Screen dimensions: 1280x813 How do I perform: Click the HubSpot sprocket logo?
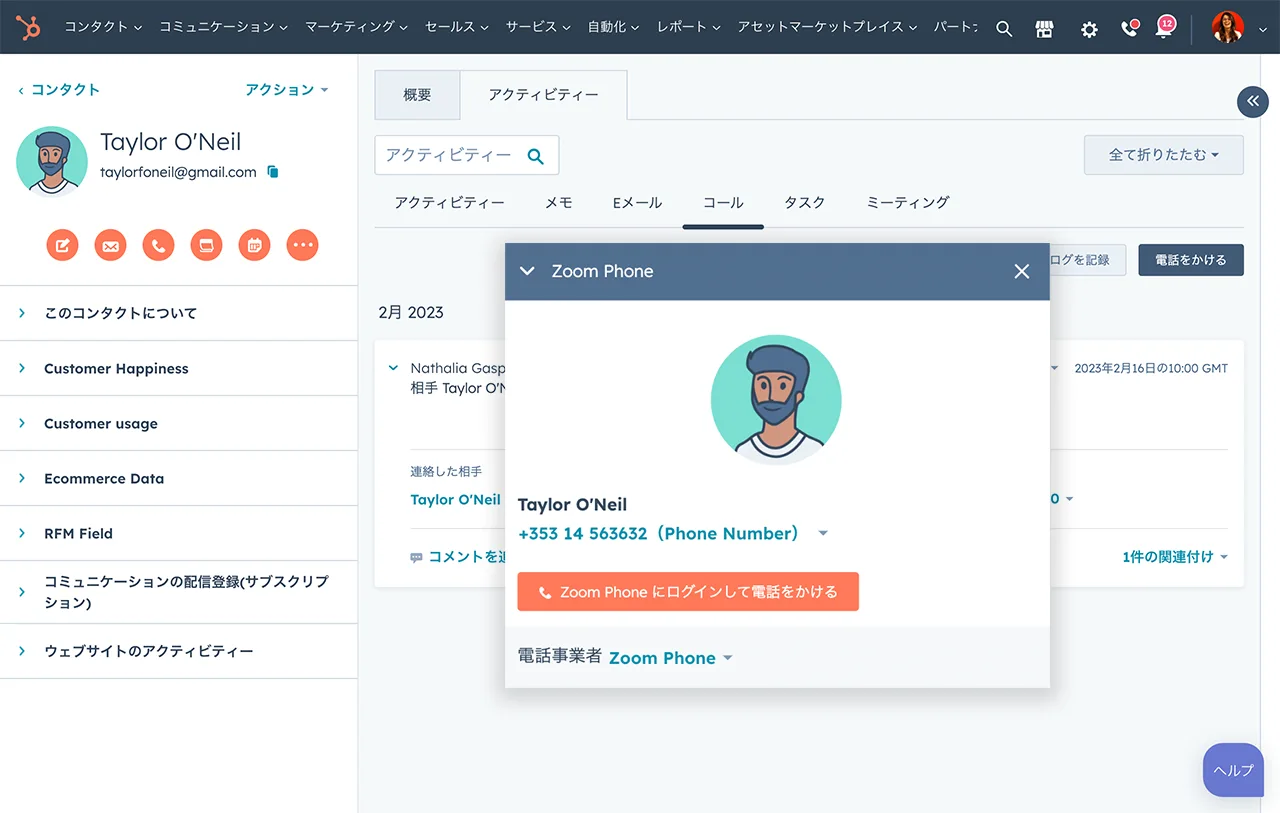[x=28, y=27]
